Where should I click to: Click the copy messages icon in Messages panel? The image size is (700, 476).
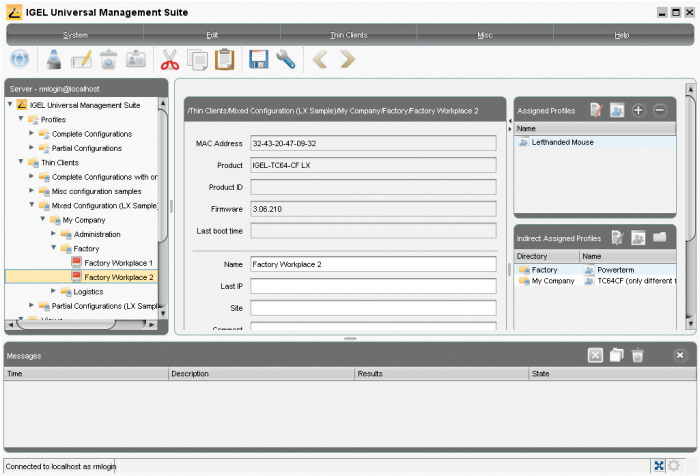pyautogui.click(x=617, y=355)
